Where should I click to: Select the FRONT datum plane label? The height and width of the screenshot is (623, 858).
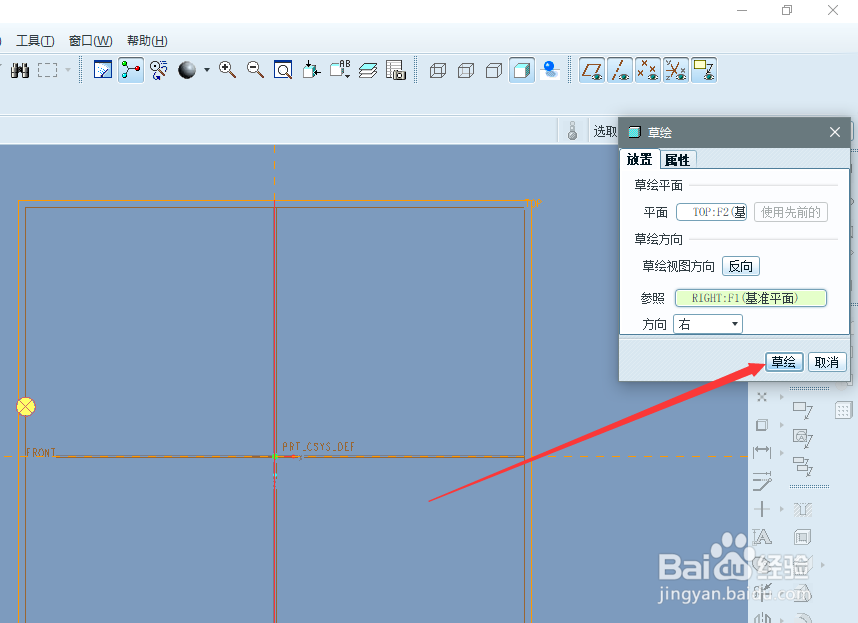pos(40,452)
